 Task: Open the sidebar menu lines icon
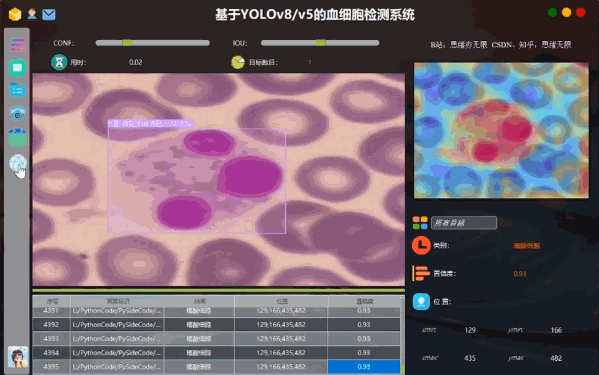tap(18, 45)
